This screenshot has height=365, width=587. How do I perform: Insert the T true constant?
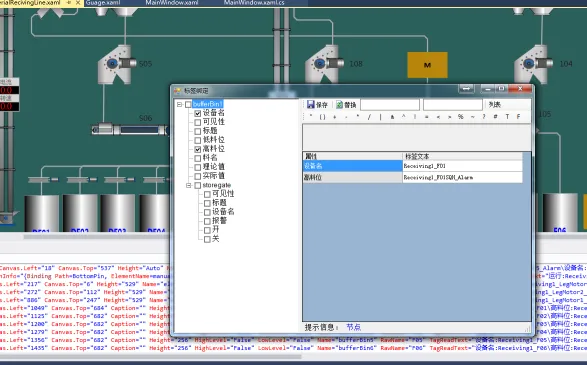(507, 117)
